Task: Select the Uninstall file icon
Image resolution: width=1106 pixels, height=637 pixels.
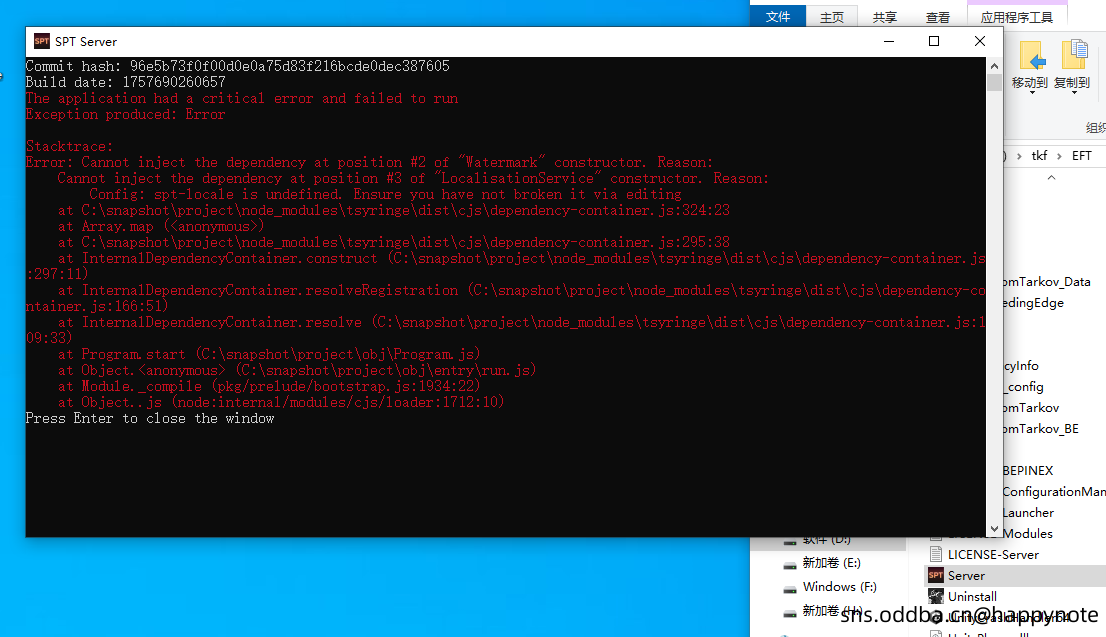Action: coord(936,596)
